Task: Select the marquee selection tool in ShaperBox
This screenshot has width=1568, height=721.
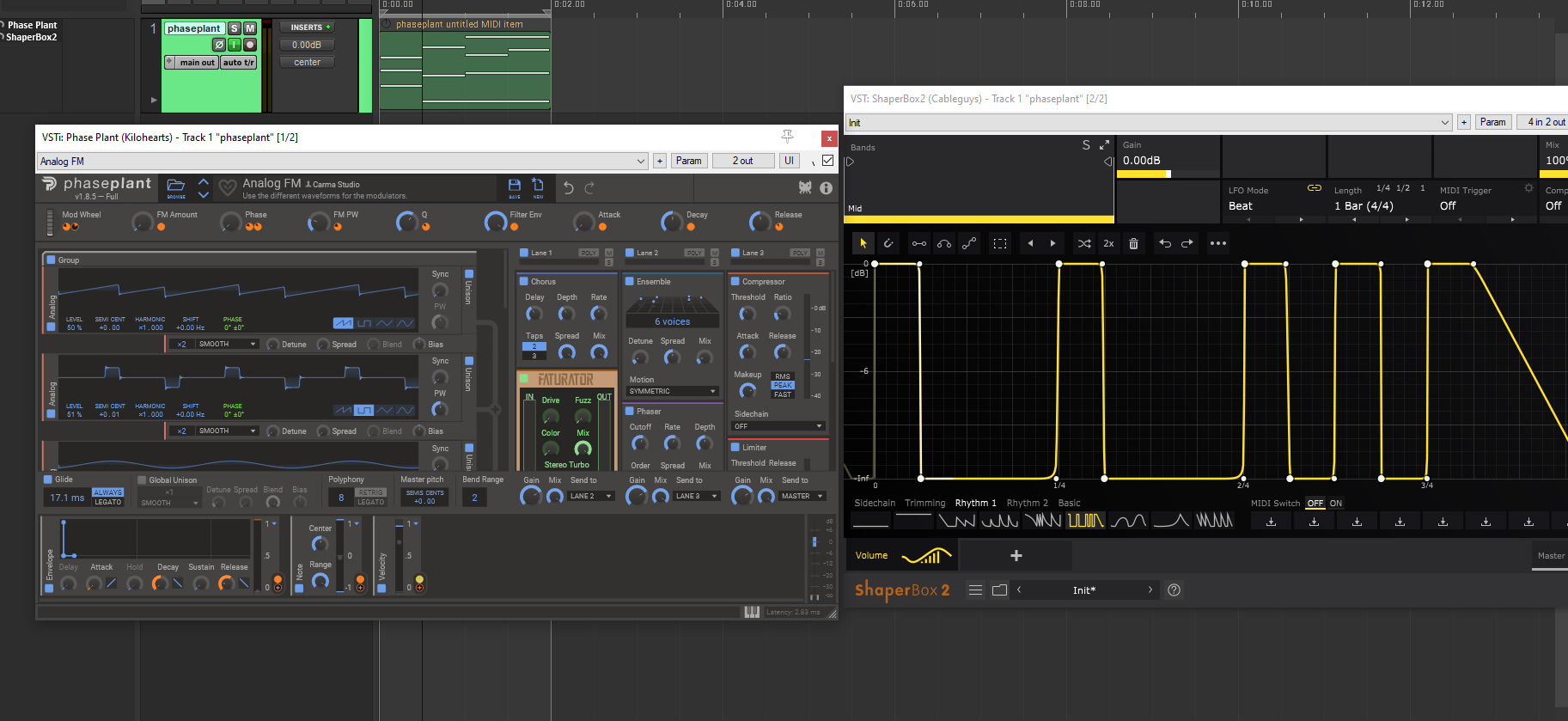Action: click(1000, 243)
